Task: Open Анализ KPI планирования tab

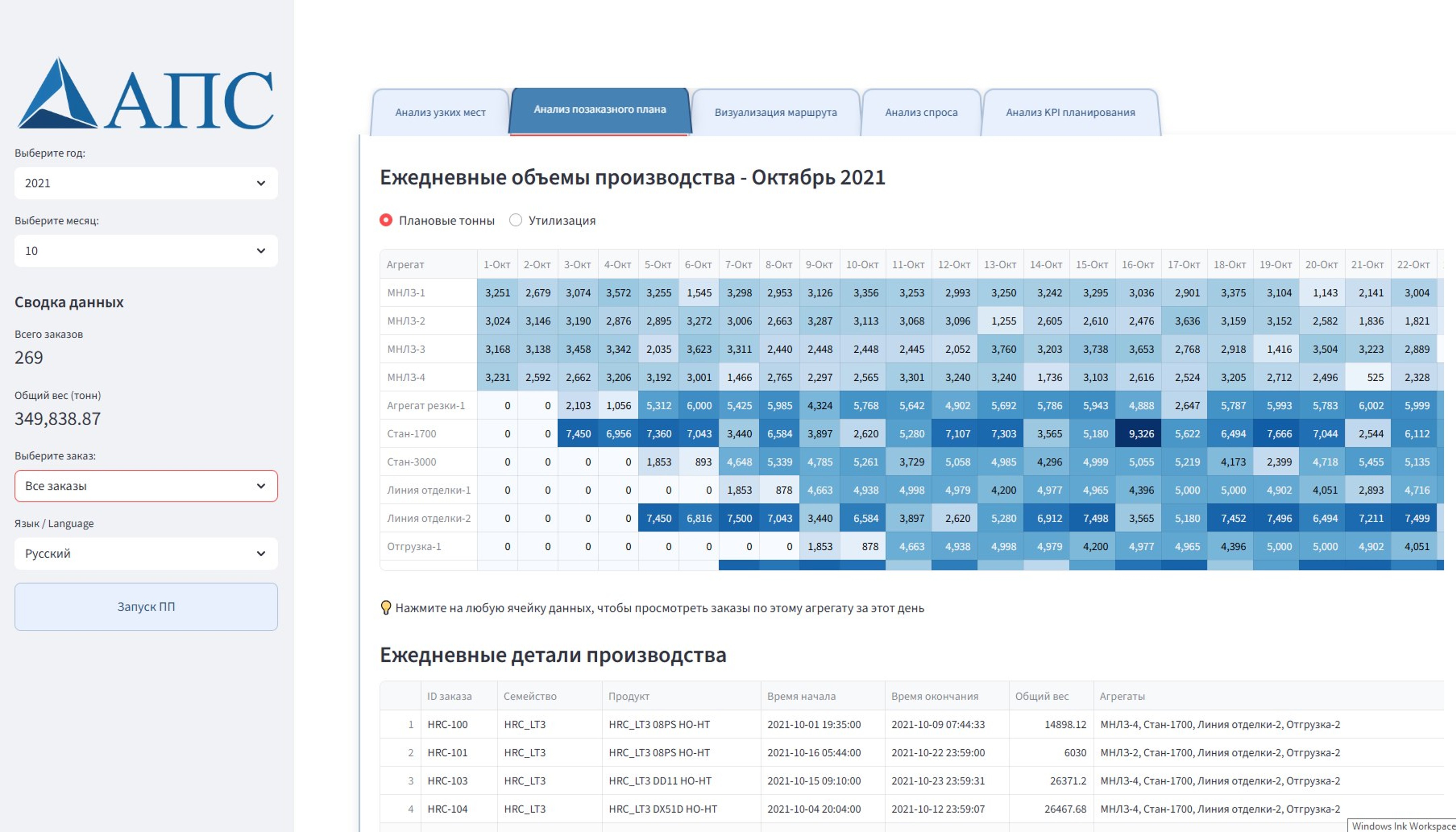Action: click(1070, 112)
